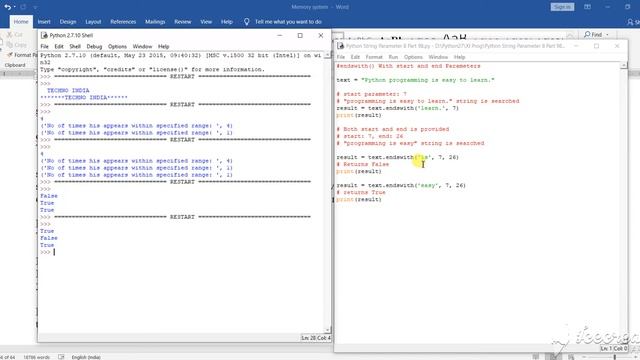This screenshot has width=640, height=360.
Task: Open Options menu in Python Shell
Action: pyautogui.click(x=117, y=47)
